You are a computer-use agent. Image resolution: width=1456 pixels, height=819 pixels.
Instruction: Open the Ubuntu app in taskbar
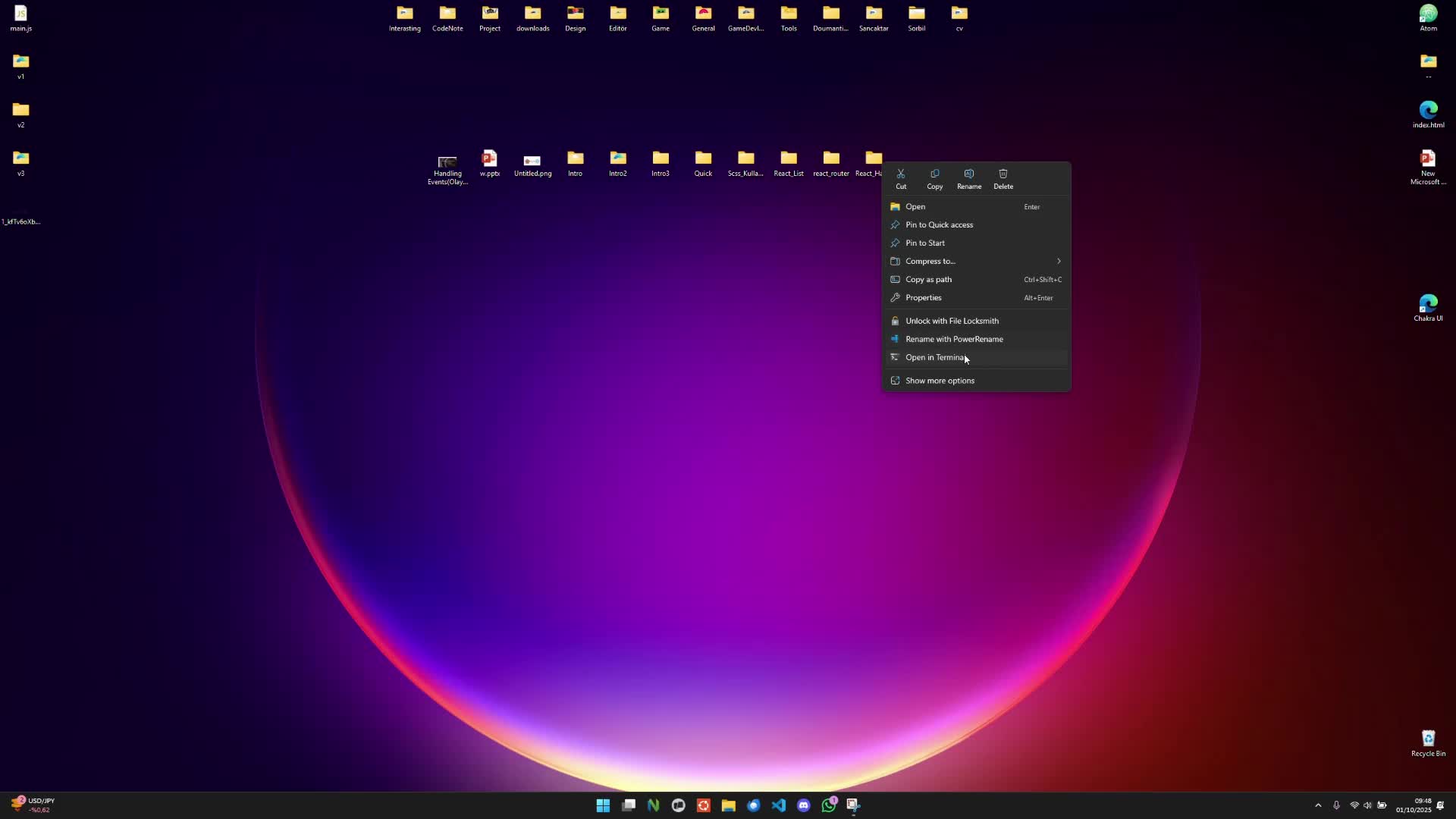pos(704,805)
